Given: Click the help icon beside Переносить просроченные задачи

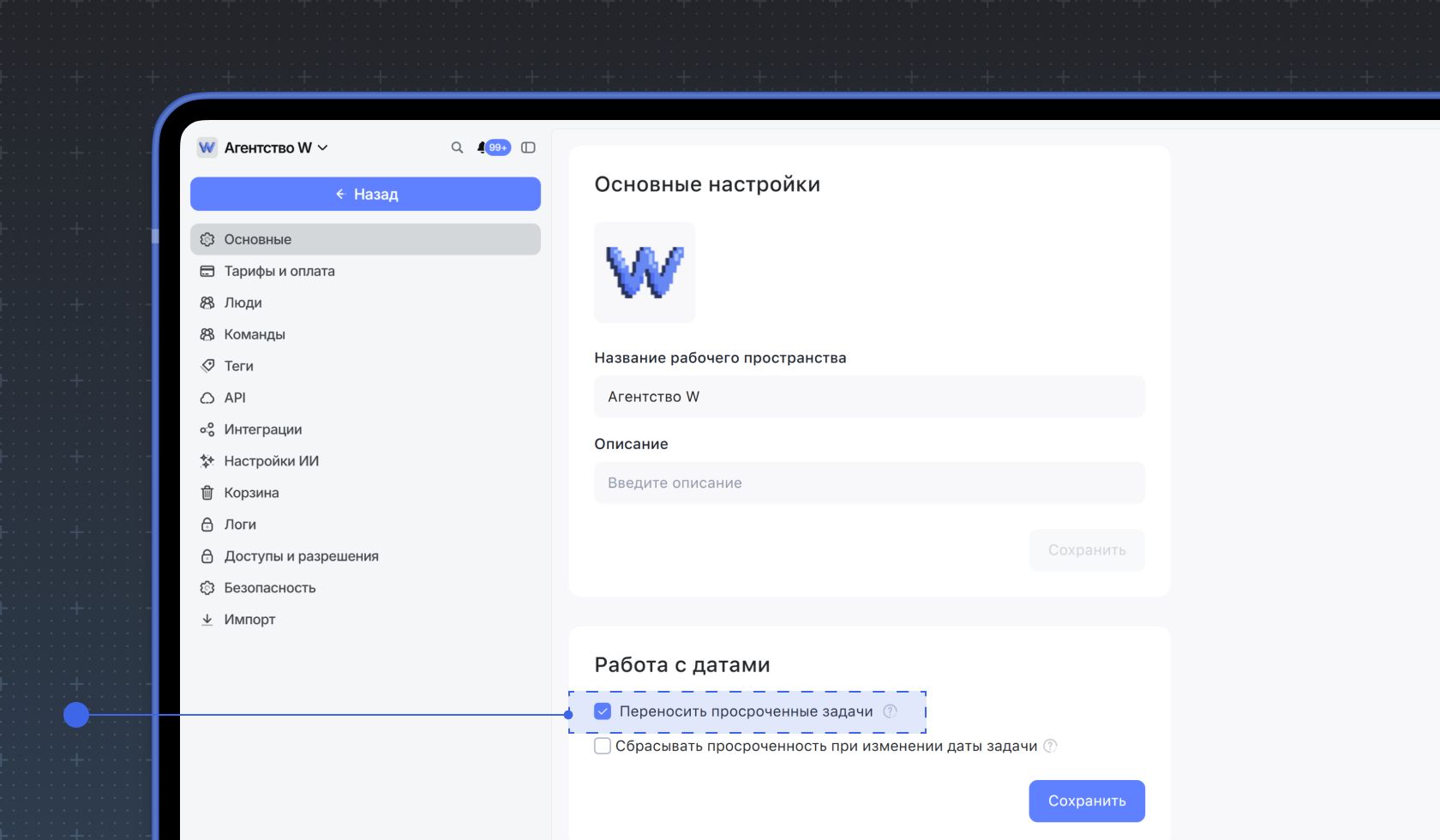Looking at the screenshot, I should [890, 711].
